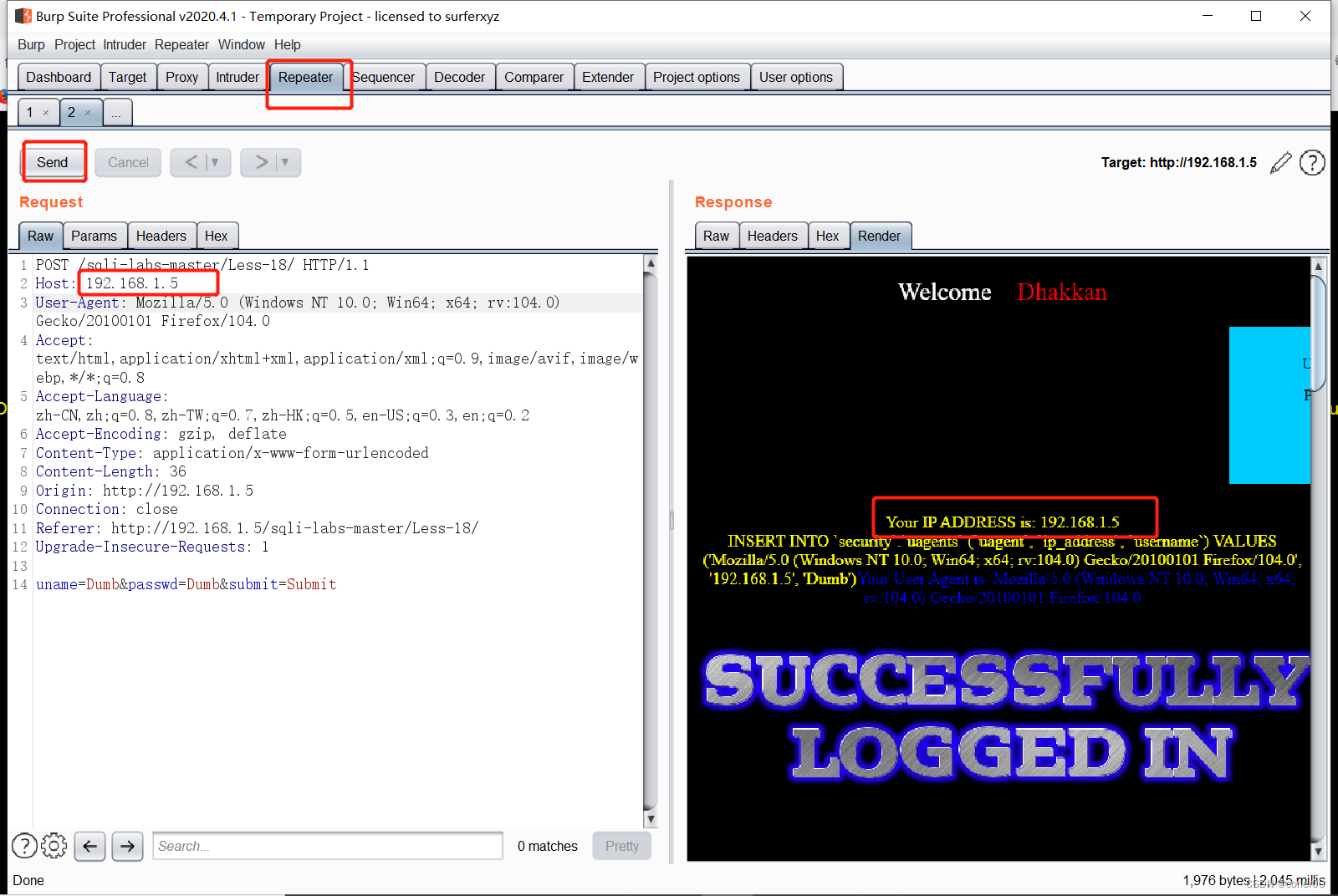This screenshot has width=1338, height=896.
Task: Open the Intruder menu
Action: coord(125,44)
